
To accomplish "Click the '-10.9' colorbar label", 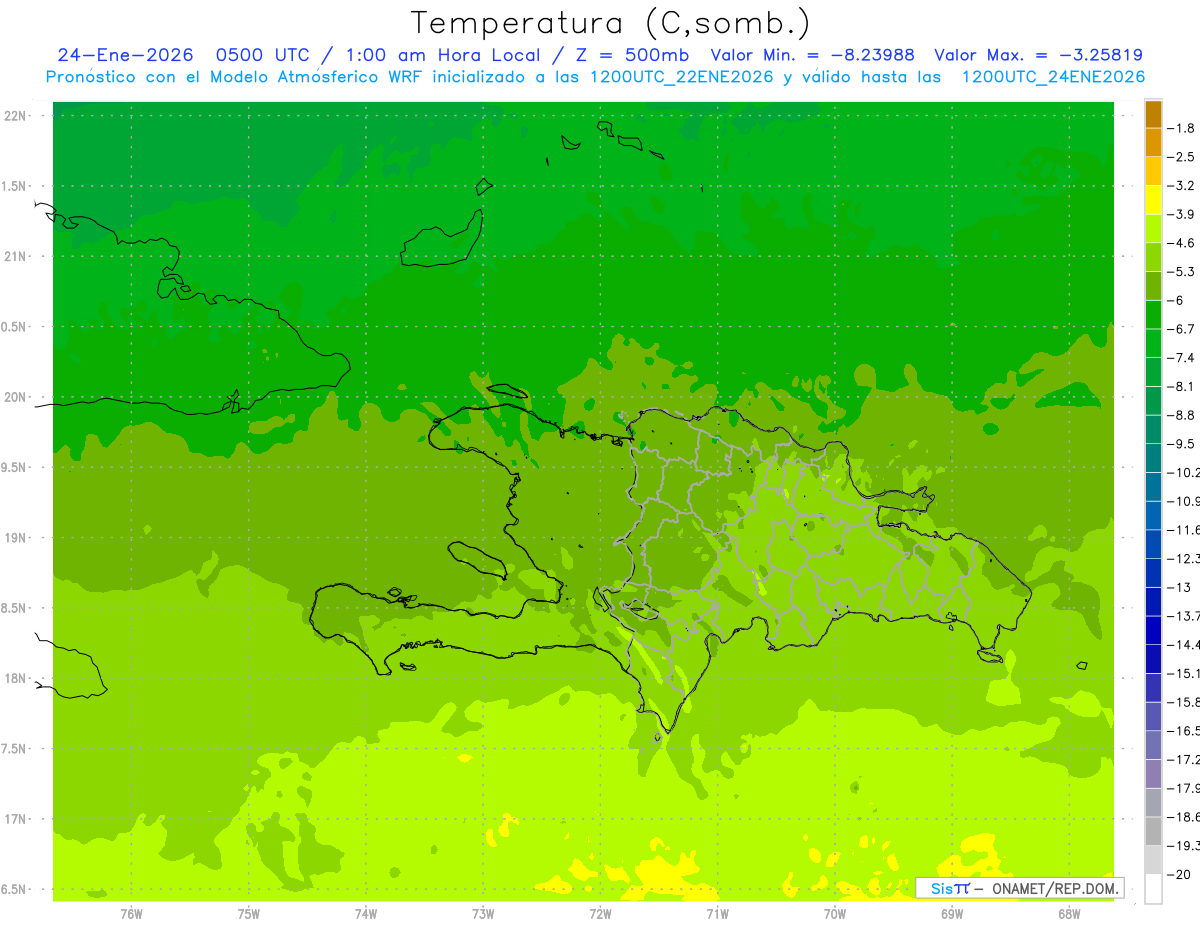I will 1185,500.
